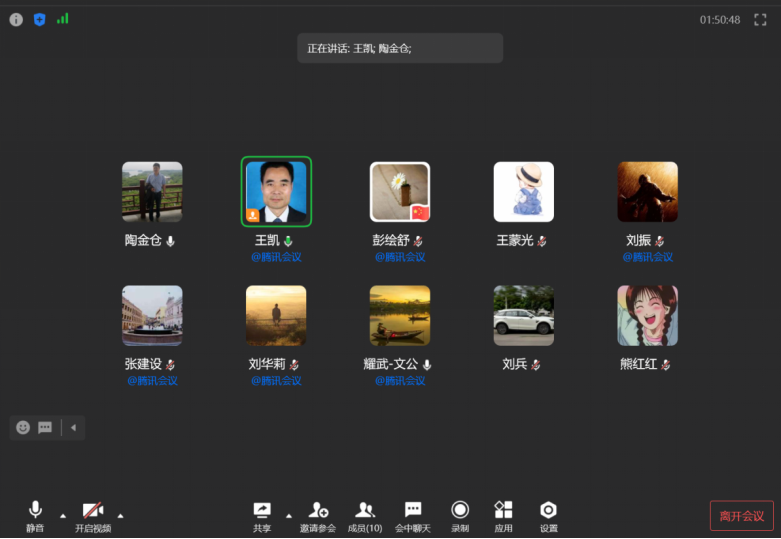Expand share options arrow beside 共享

289,515
